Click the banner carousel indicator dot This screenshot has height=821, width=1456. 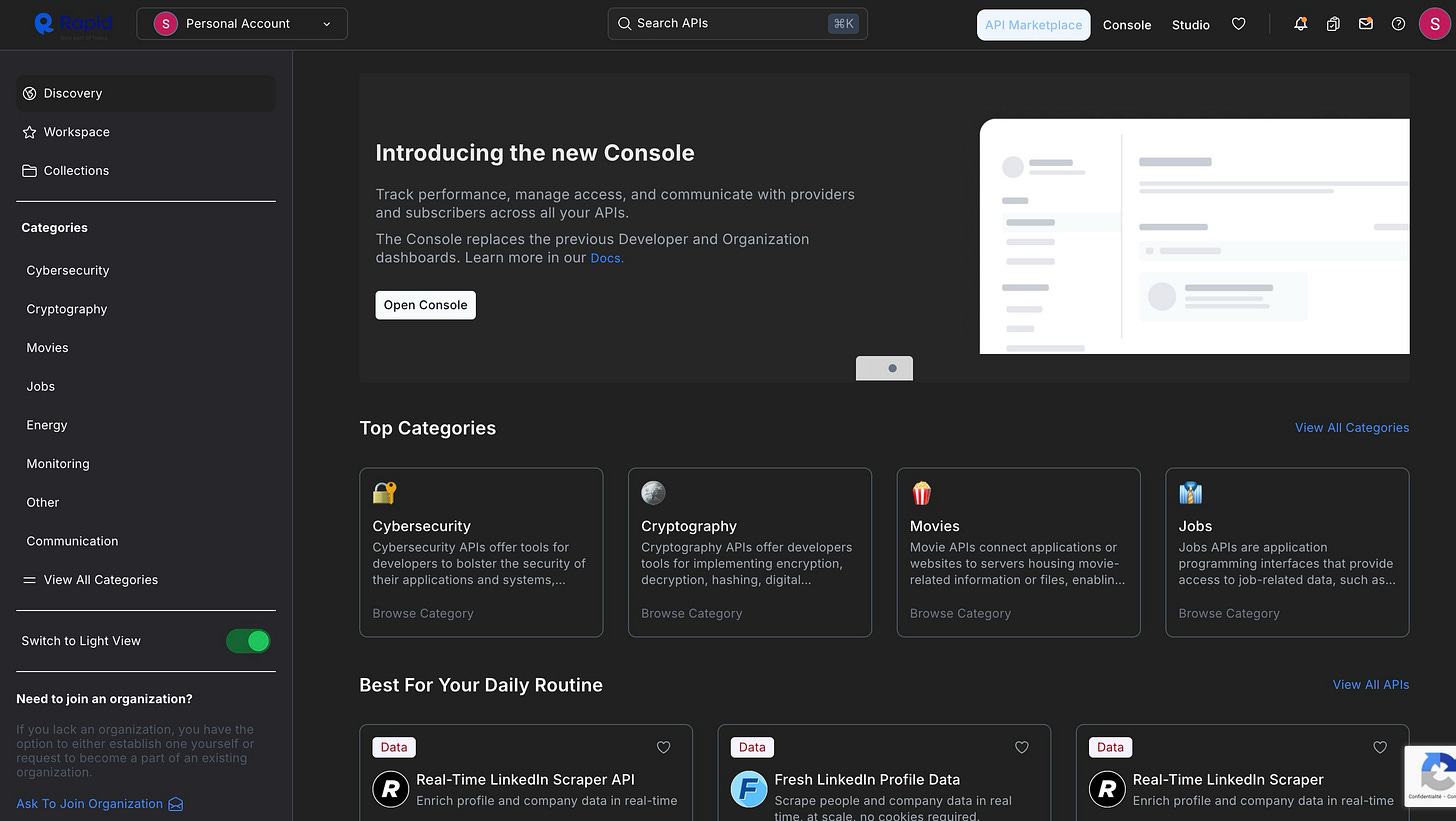click(x=893, y=368)
